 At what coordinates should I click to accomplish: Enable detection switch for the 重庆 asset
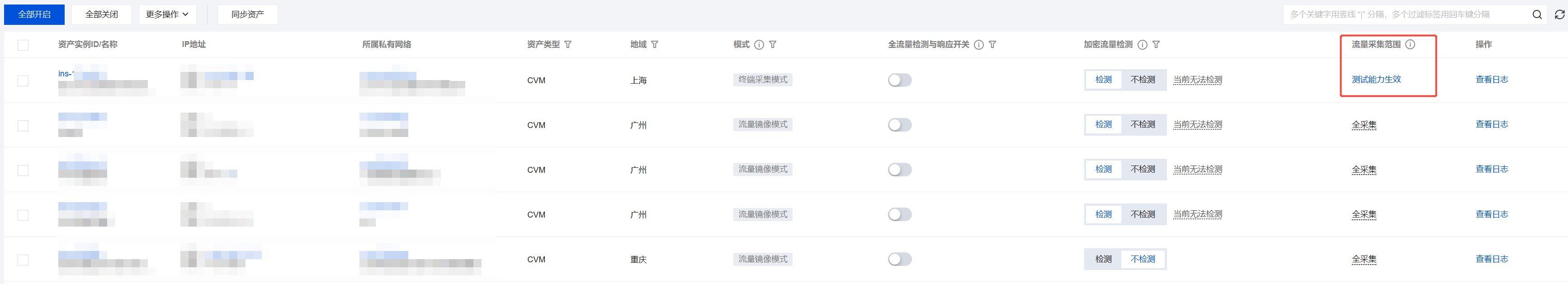pos(899,259)
